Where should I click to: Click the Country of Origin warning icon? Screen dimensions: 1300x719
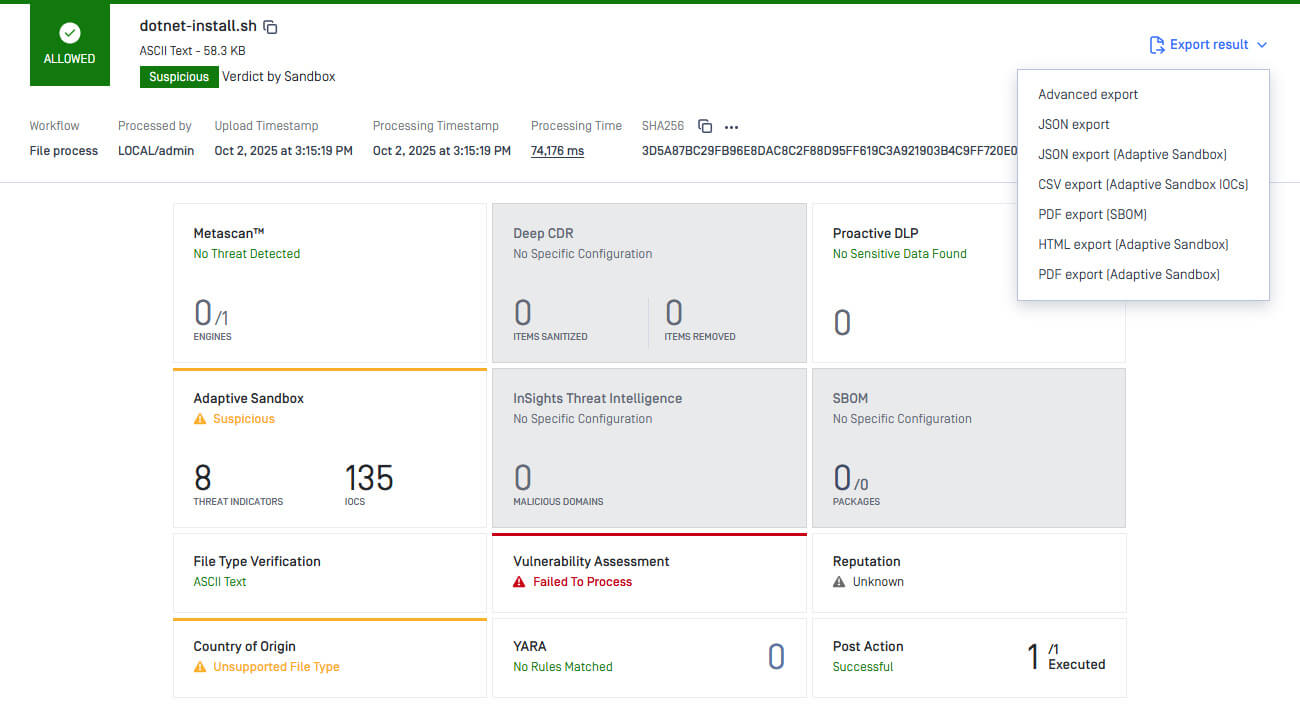200,667
